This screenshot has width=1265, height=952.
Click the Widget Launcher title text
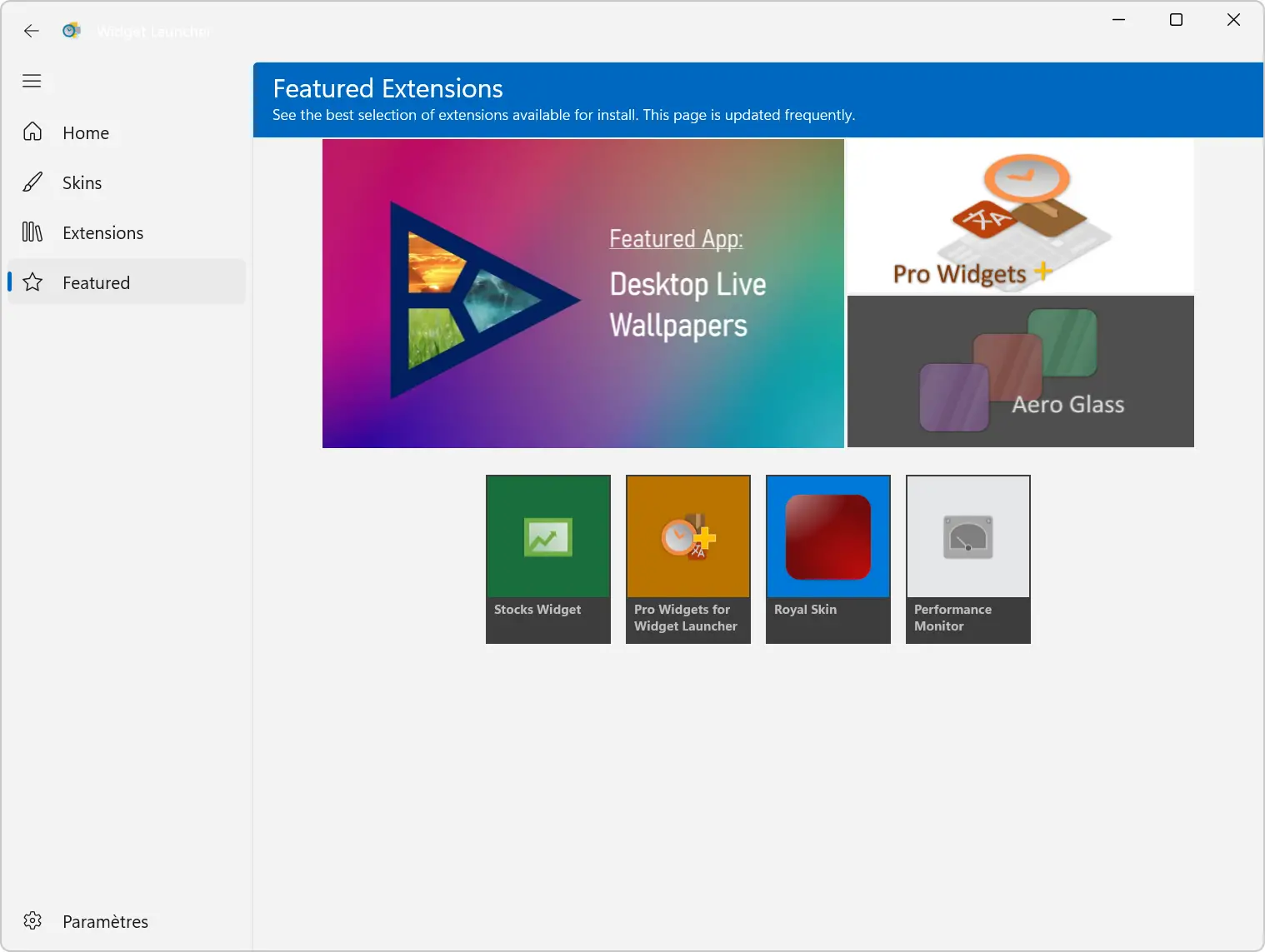point(154,32)
